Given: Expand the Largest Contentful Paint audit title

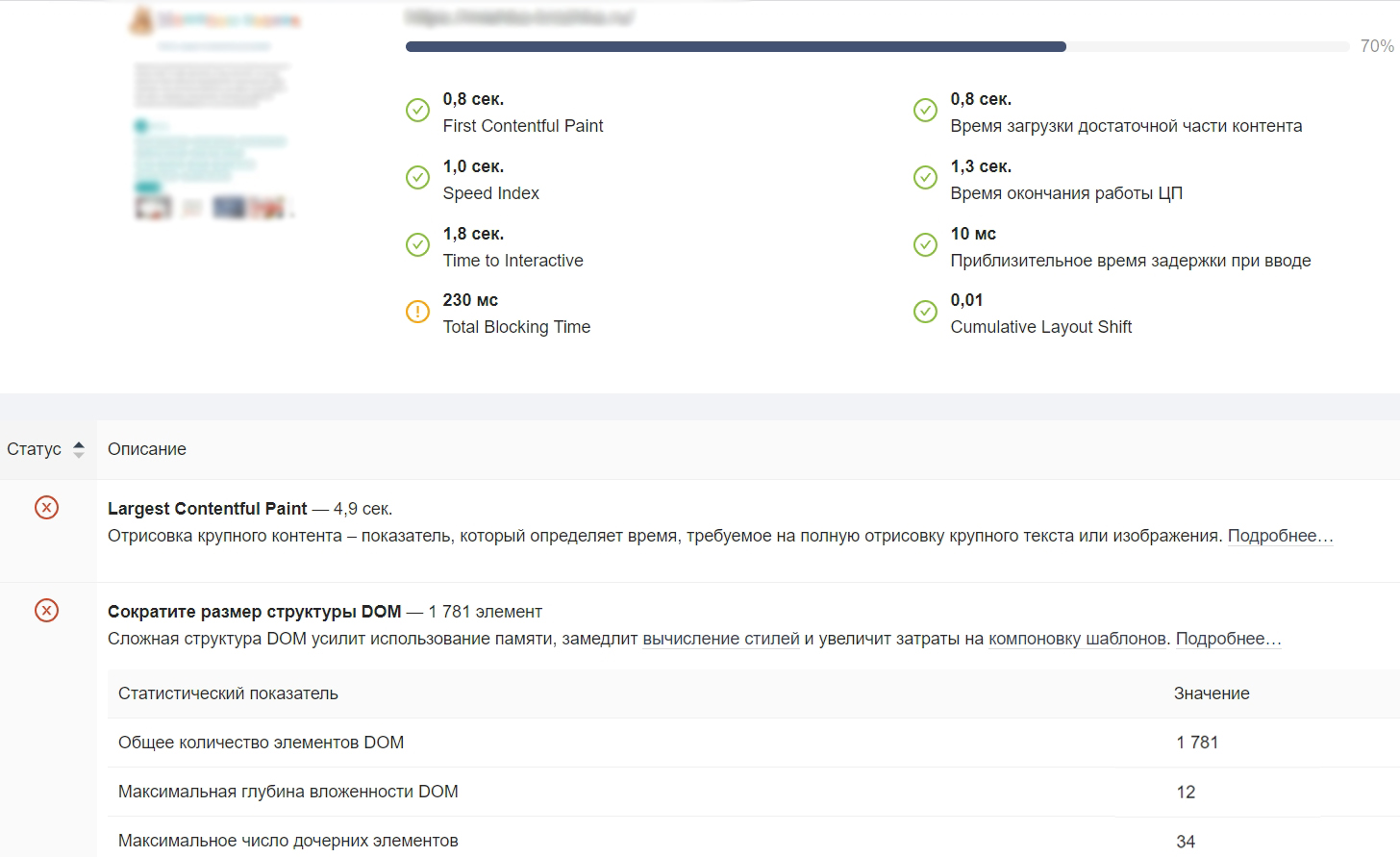Looking at the screenshot, I should pos(208,509).
